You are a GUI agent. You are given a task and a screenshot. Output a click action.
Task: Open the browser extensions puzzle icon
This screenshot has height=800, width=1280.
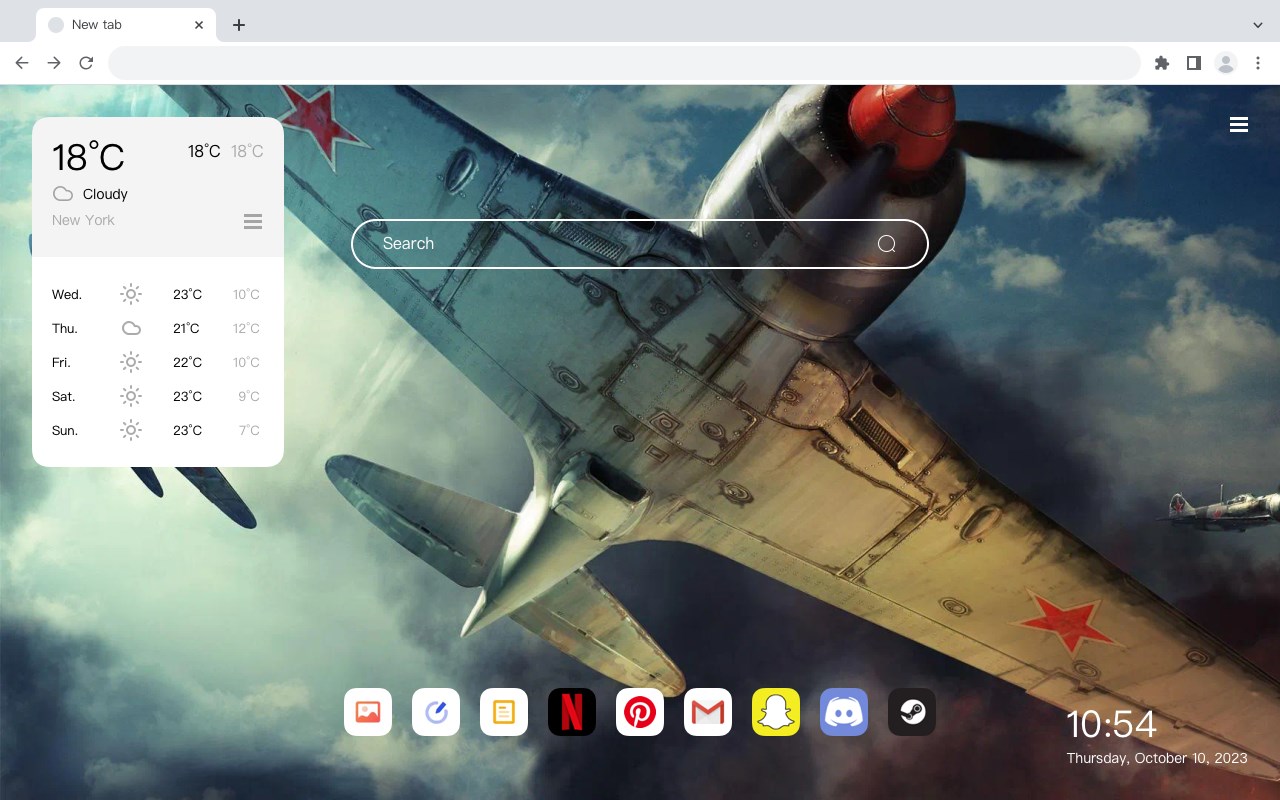click(1161, 63)
